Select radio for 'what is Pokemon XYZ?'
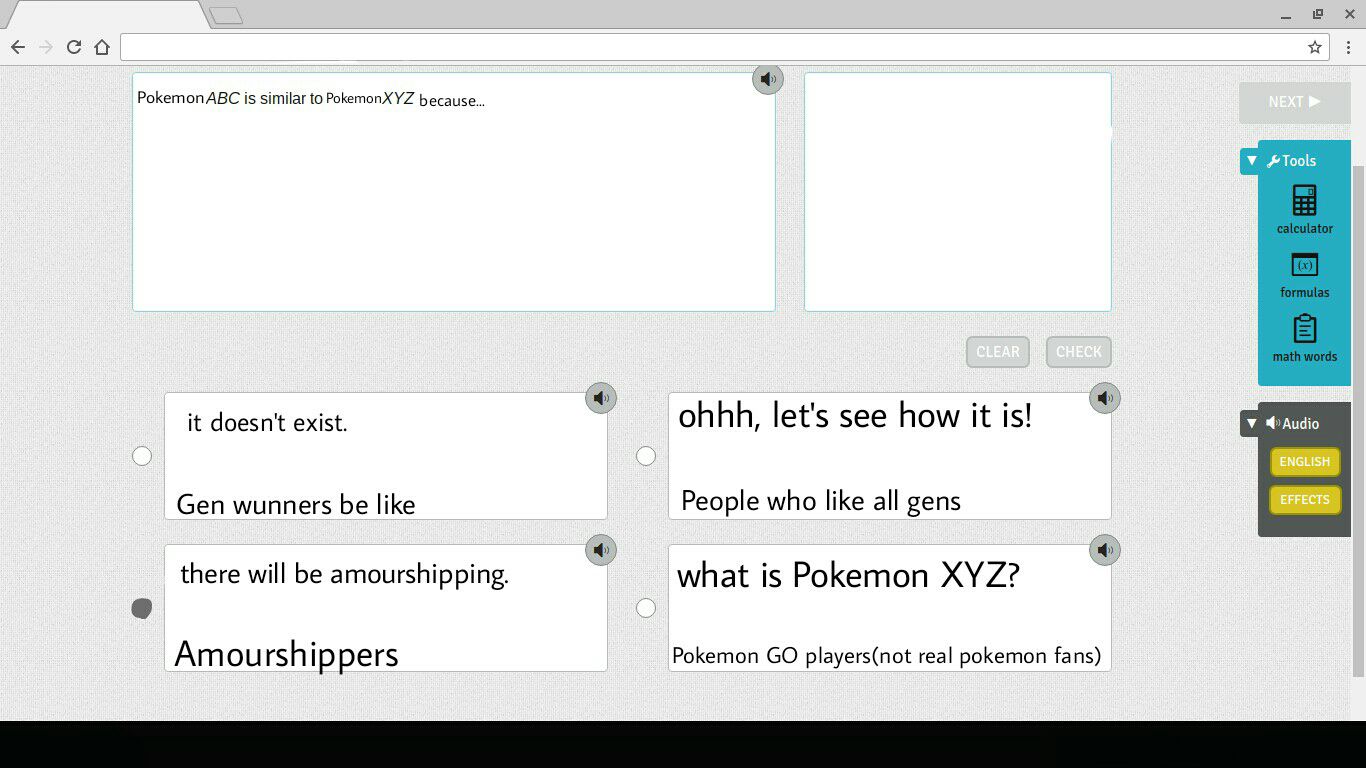Image resolution: width=1366 pixels, height=768 pixels. [x=646, y=608]
